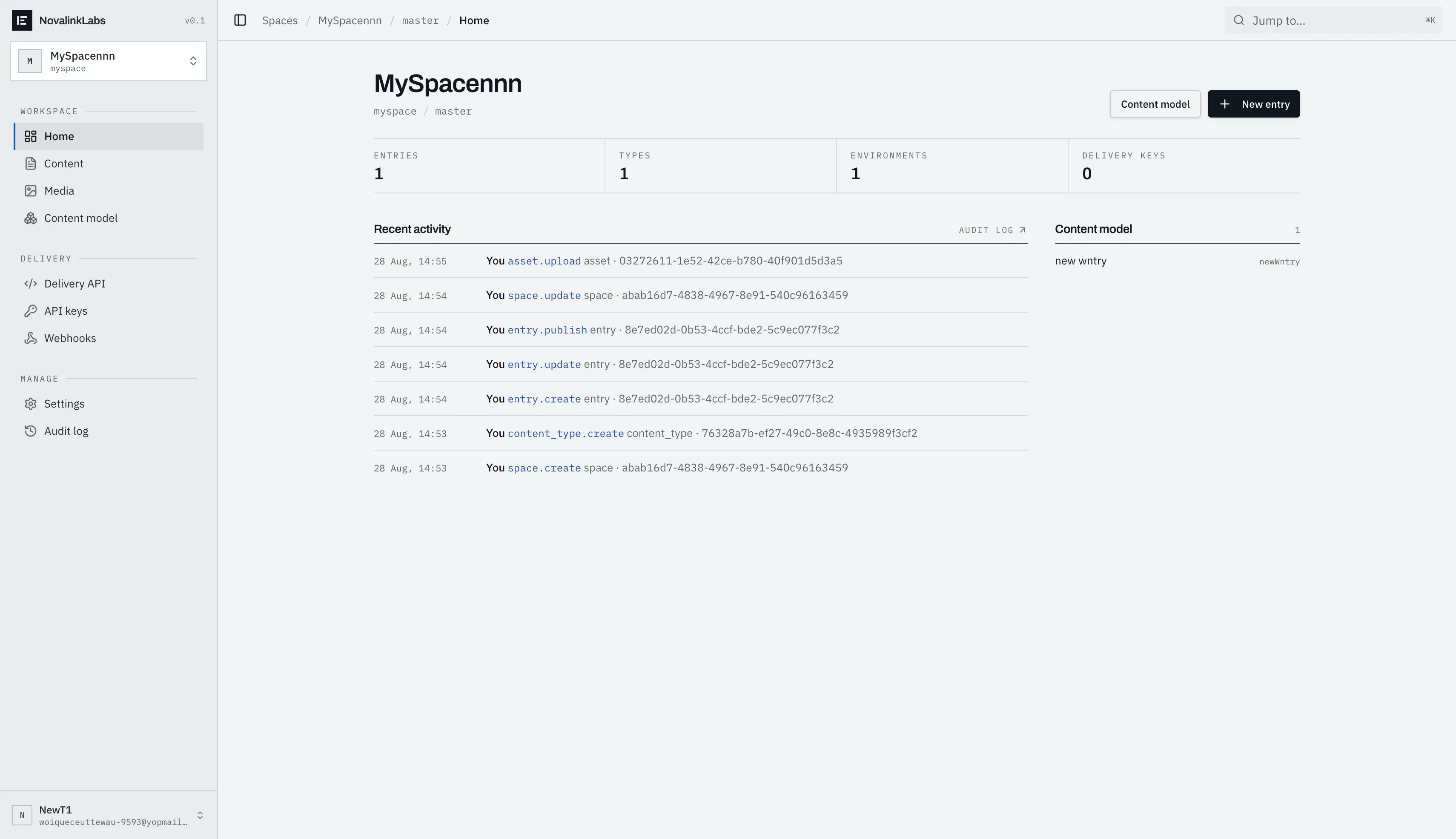
Task: Click the entry.update activity link
Action: [544, 365]
